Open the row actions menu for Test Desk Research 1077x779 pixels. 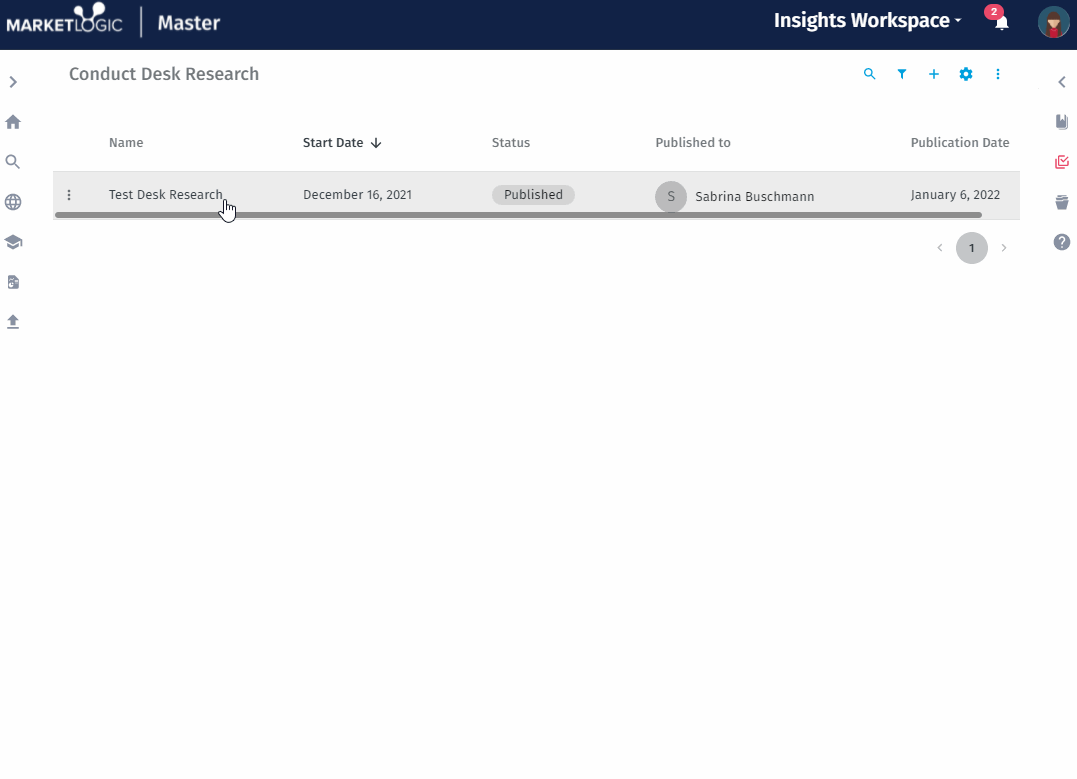pyautogui.click(x=69, y=195)
